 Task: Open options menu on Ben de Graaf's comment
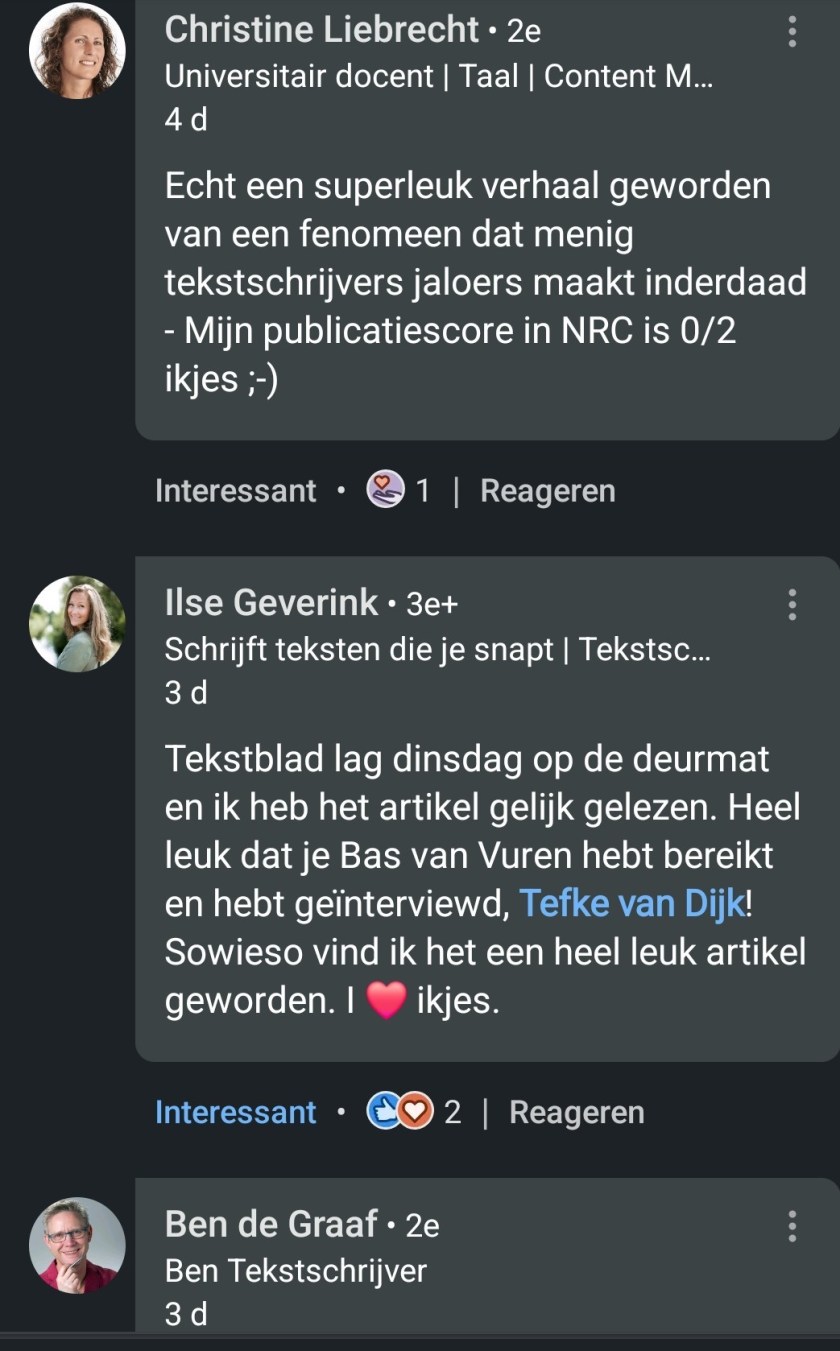(x=792, y=1226)
